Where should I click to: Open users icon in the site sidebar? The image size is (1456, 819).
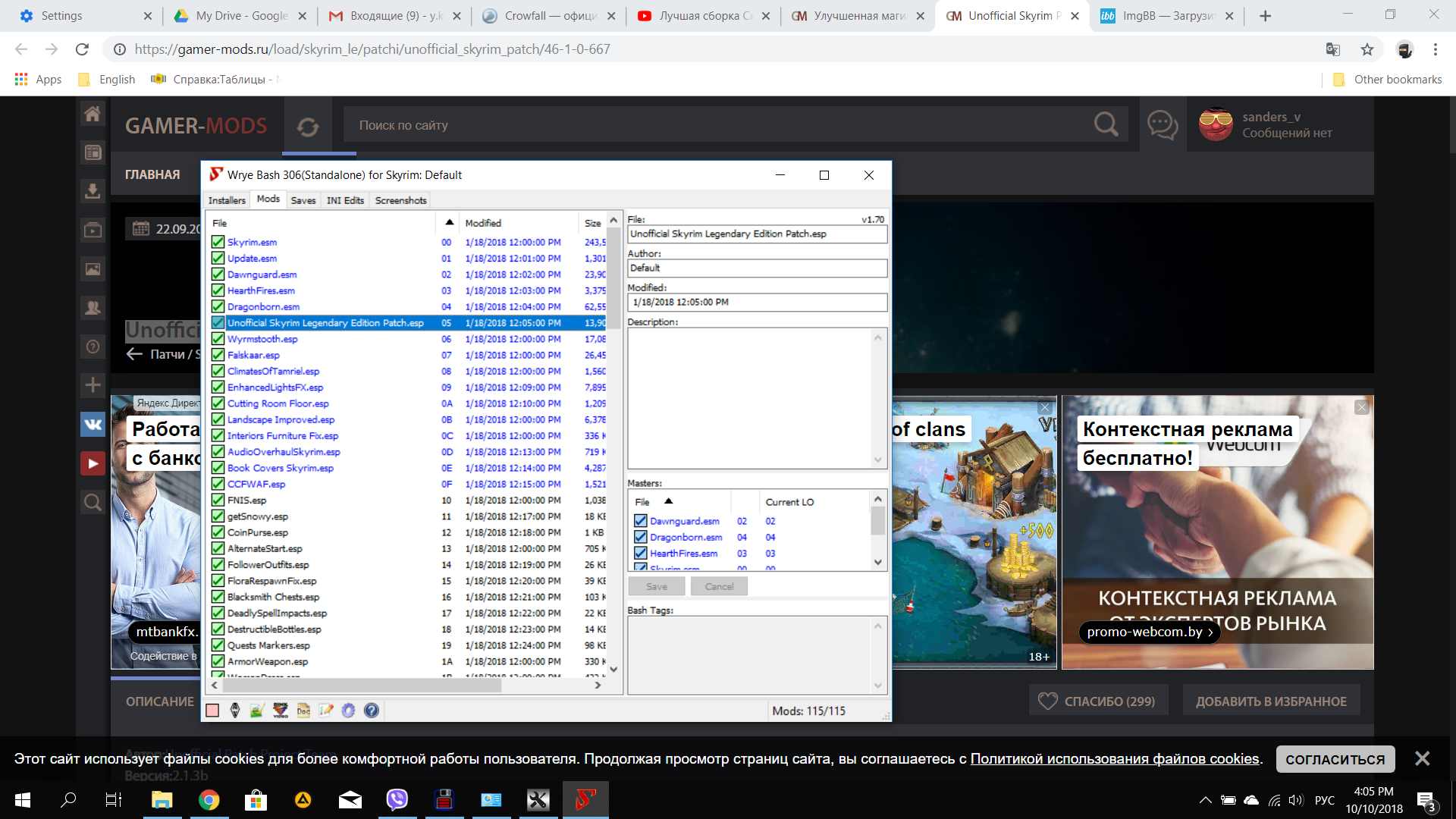pos(93,308)
